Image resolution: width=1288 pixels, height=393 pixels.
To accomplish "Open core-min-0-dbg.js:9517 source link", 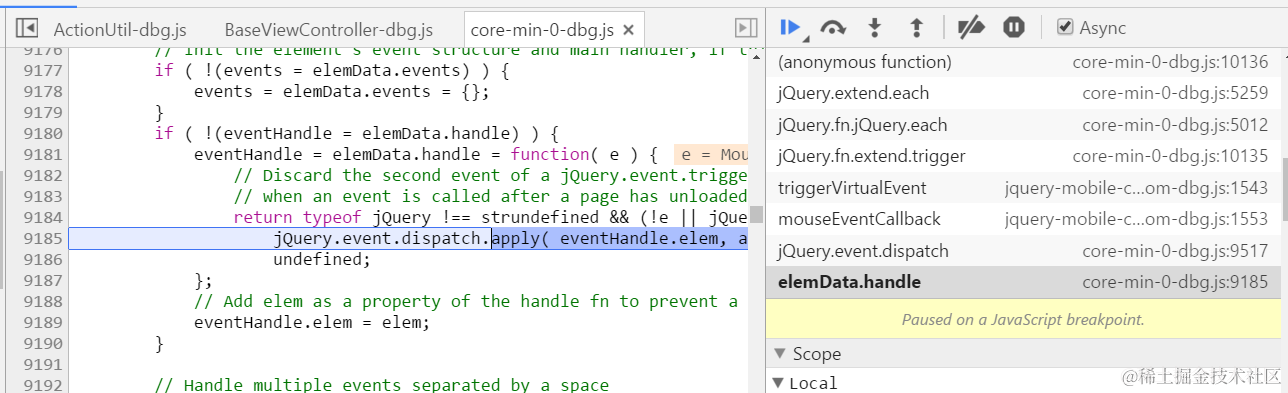I will coord(1175,251).
